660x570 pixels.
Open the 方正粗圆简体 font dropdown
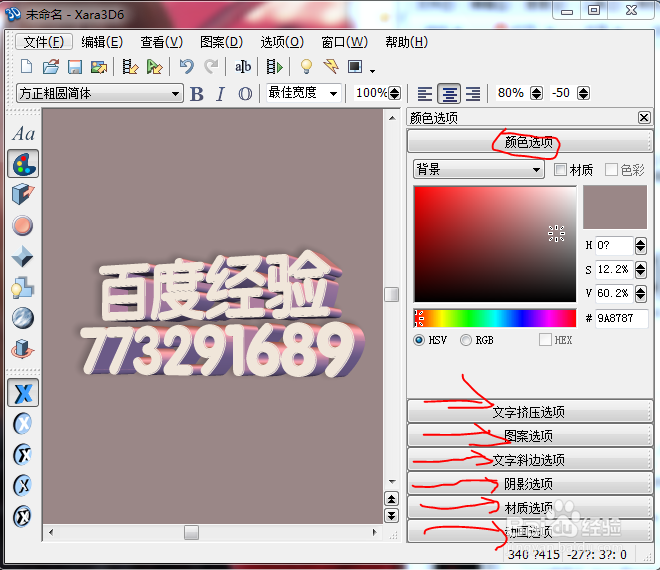tap(100, 93)
